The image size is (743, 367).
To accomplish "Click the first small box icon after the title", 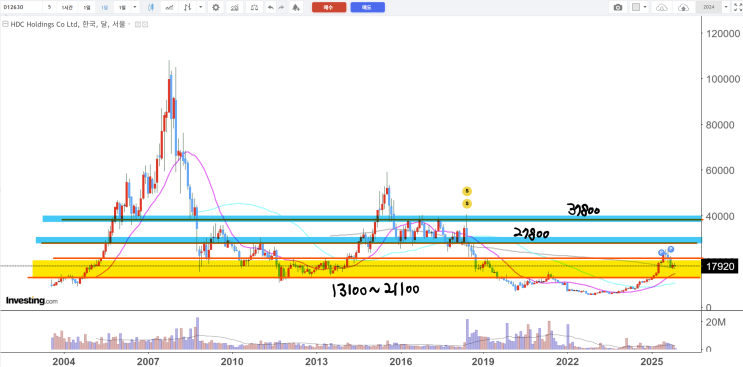I will [x=138, y=24].
